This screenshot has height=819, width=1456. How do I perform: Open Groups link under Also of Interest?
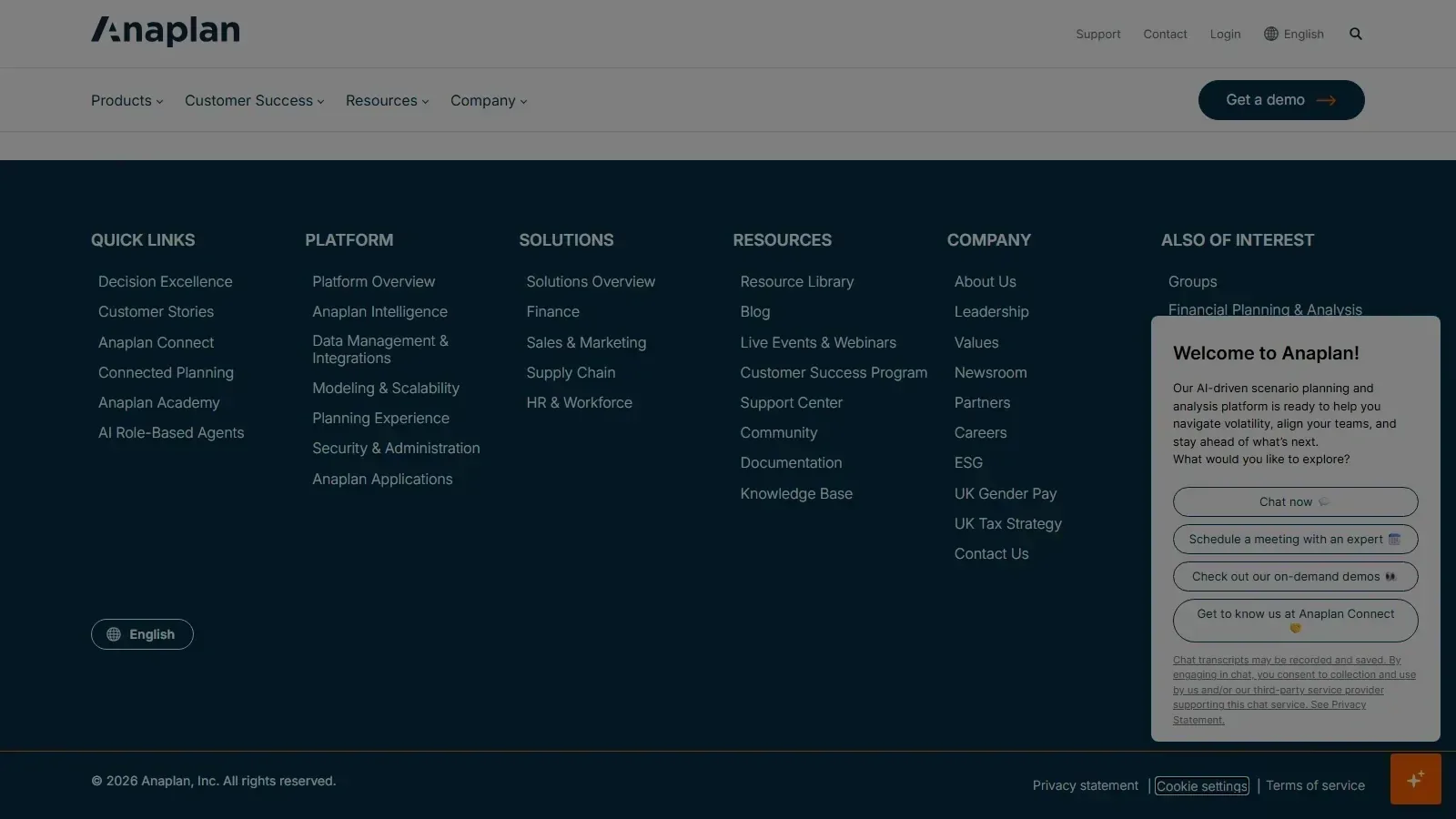tap(1193, 282)
